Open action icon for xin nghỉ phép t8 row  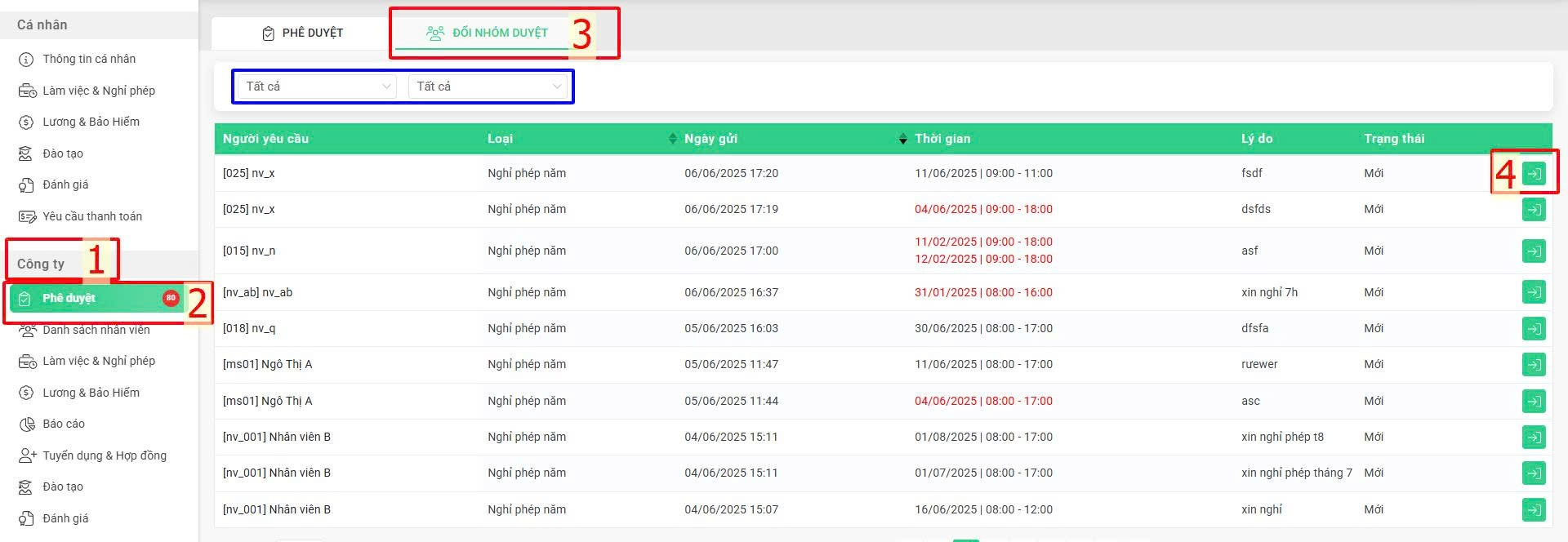(1534, 438)
